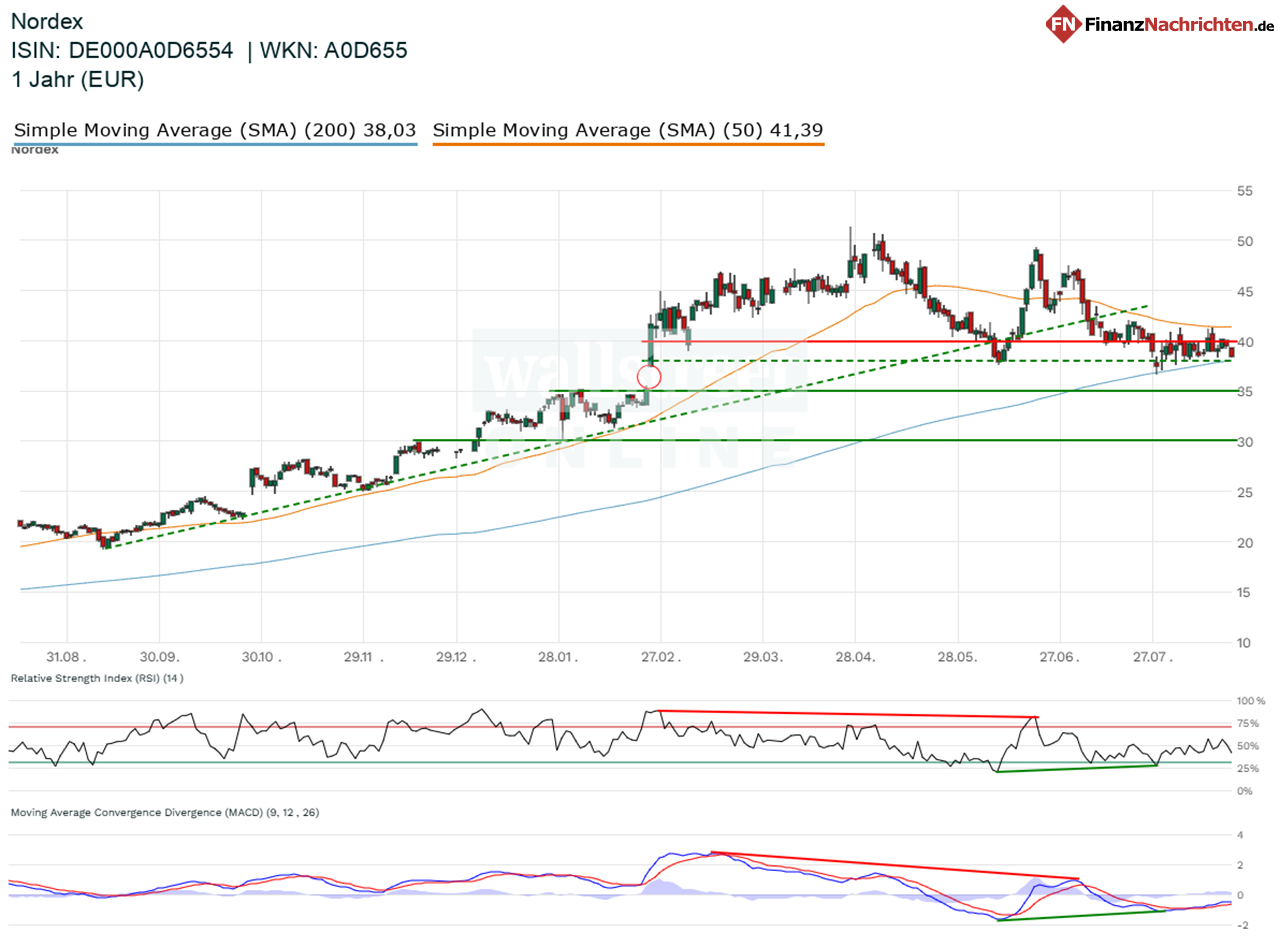1280x940 pixels.
Task: Click the RSI 50% scale label
Action: [1248, 746]
